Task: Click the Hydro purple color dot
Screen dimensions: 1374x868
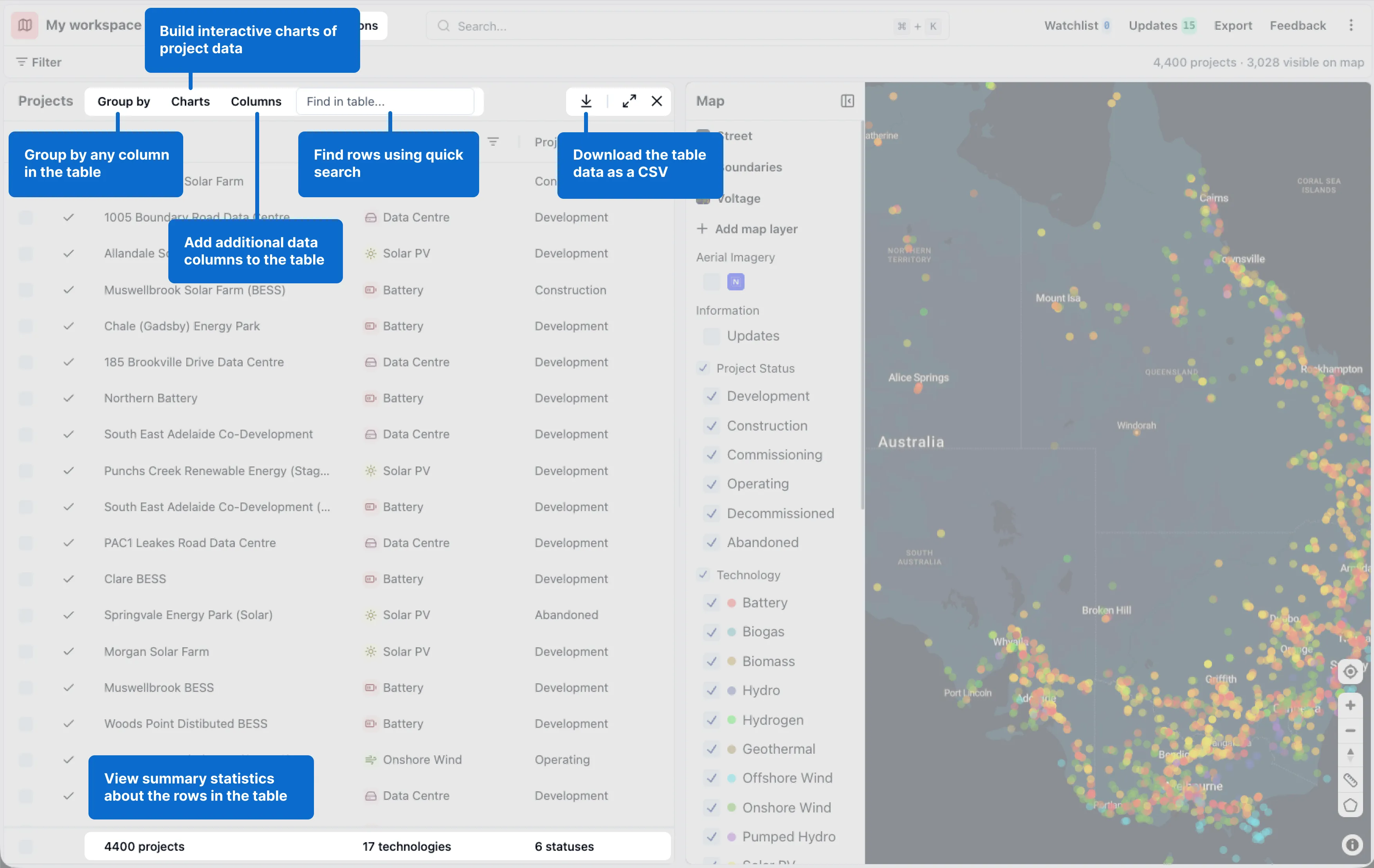Action: [x=732, y=690]
